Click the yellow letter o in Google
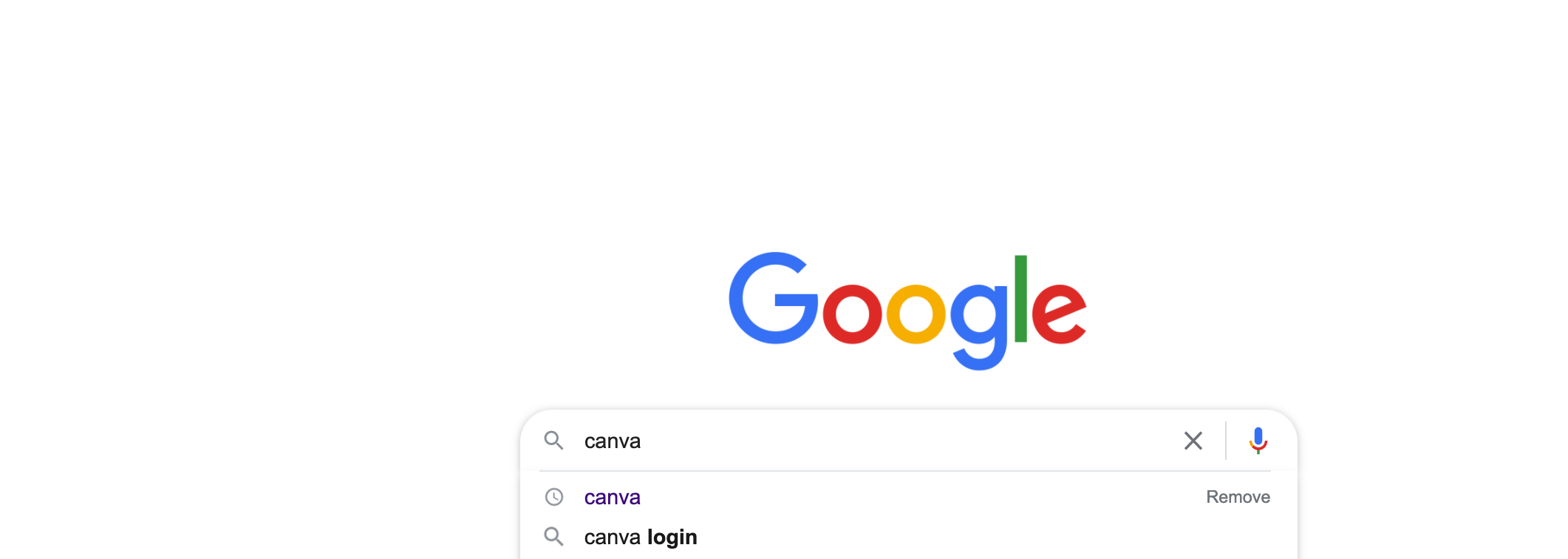This screenshot has width=1568, height=559. click(x=916, y=314)
